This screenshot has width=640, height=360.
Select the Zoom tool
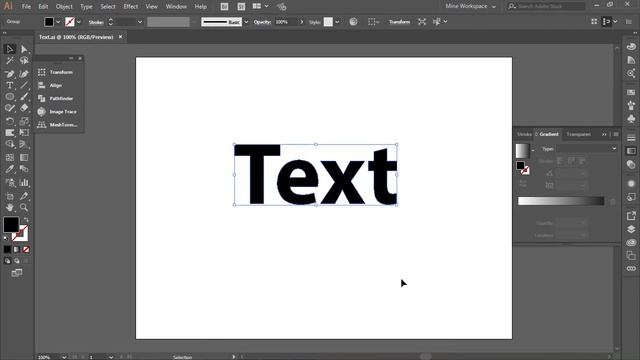(24, 208)
